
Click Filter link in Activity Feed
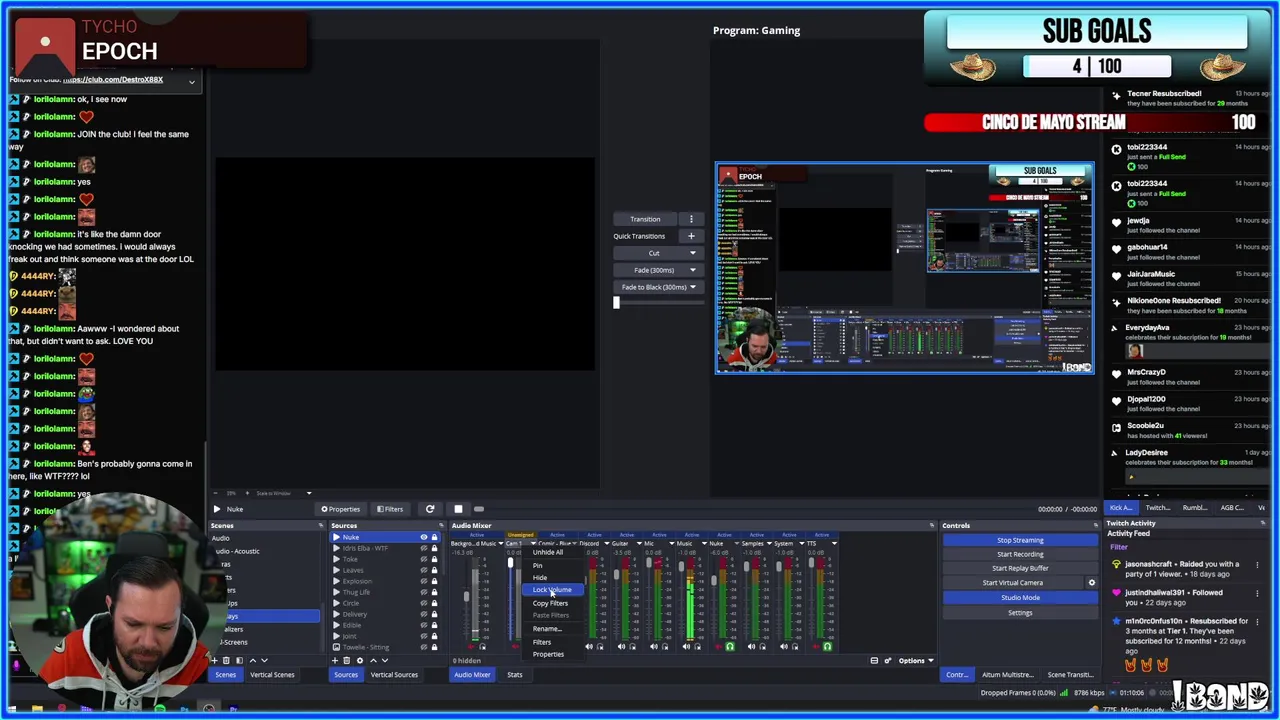click(1118, 547)
